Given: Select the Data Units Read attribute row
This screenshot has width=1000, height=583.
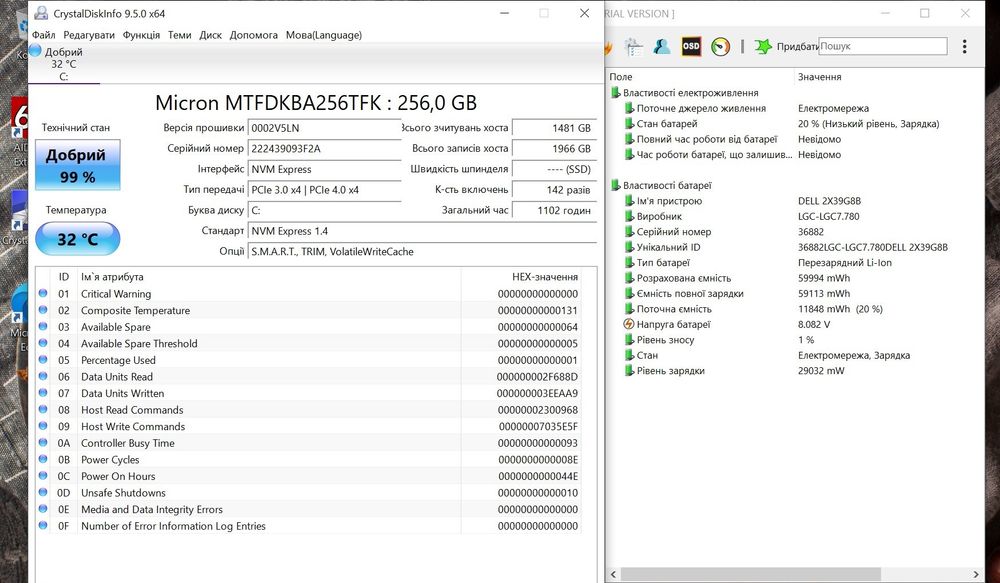Looking at the screenshot, I should 308,376.
